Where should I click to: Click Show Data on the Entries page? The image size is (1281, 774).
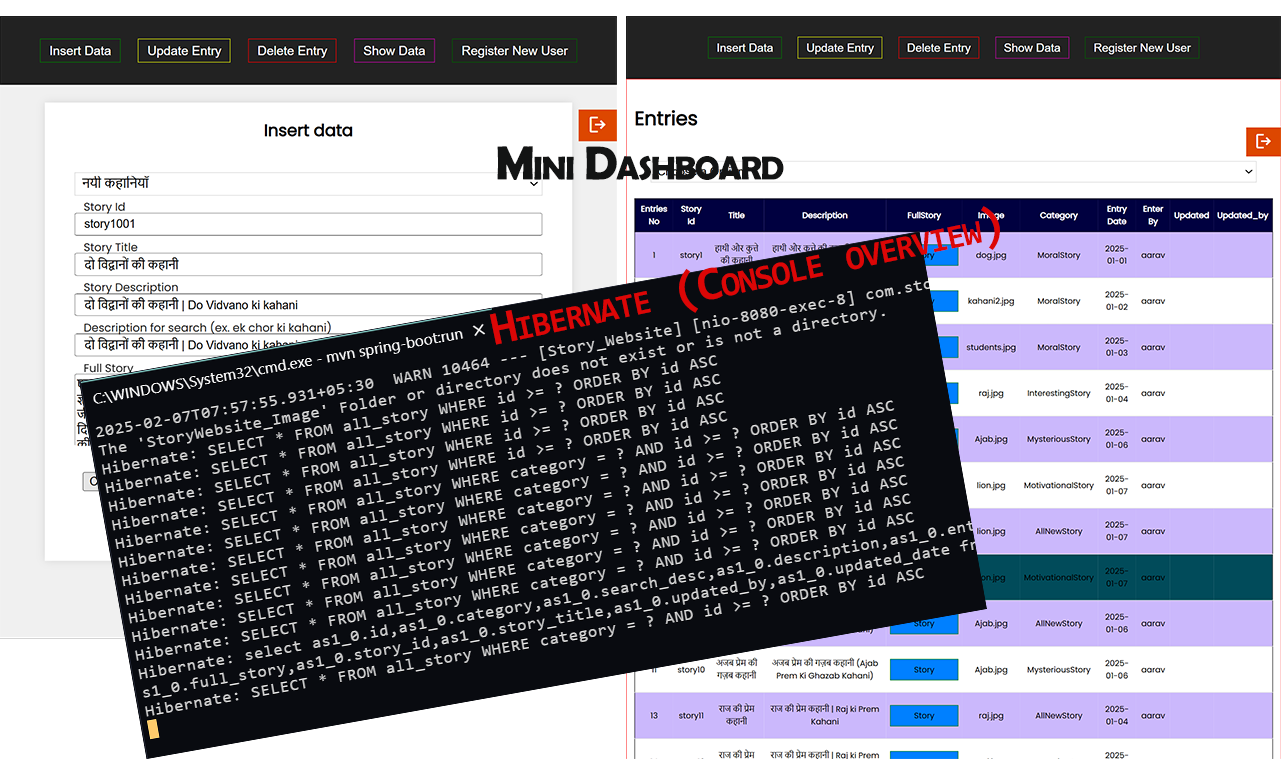tap(1032, 48)
